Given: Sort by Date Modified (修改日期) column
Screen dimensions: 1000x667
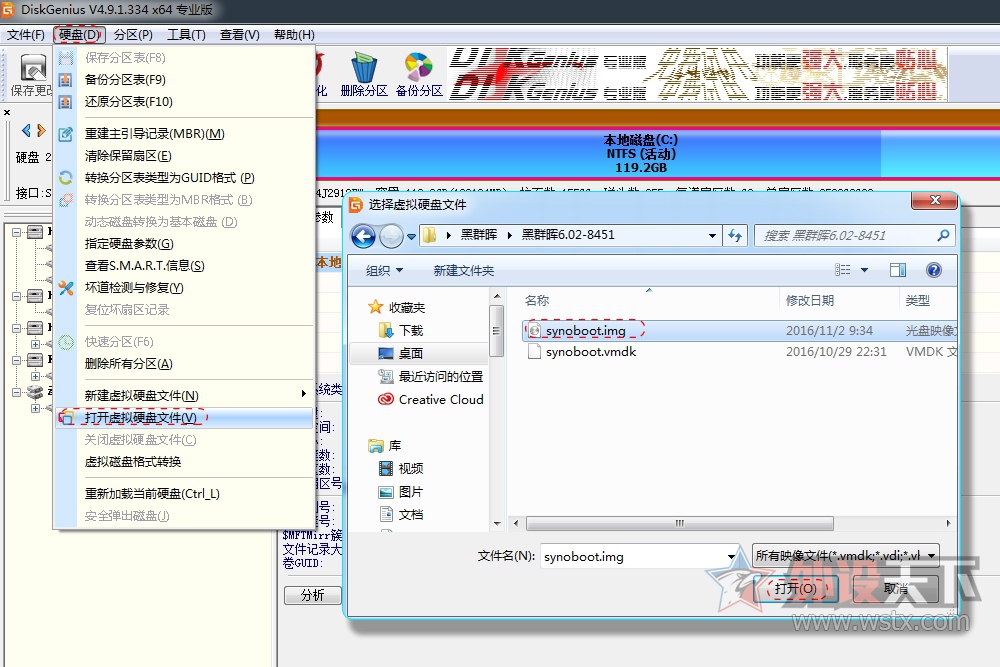Looking at the screenshot, I should pos(839,300).
